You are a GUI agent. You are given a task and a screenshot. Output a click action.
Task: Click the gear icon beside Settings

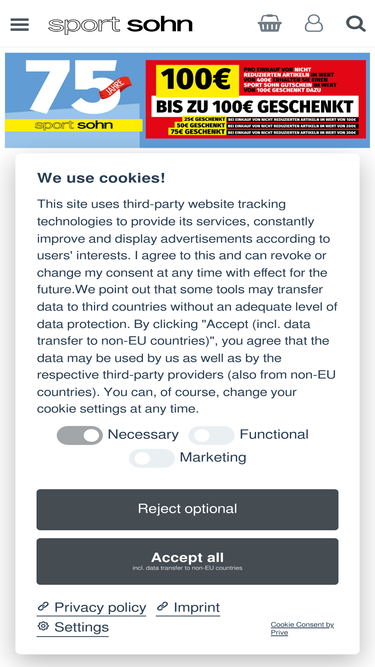[x=43, y=626]
